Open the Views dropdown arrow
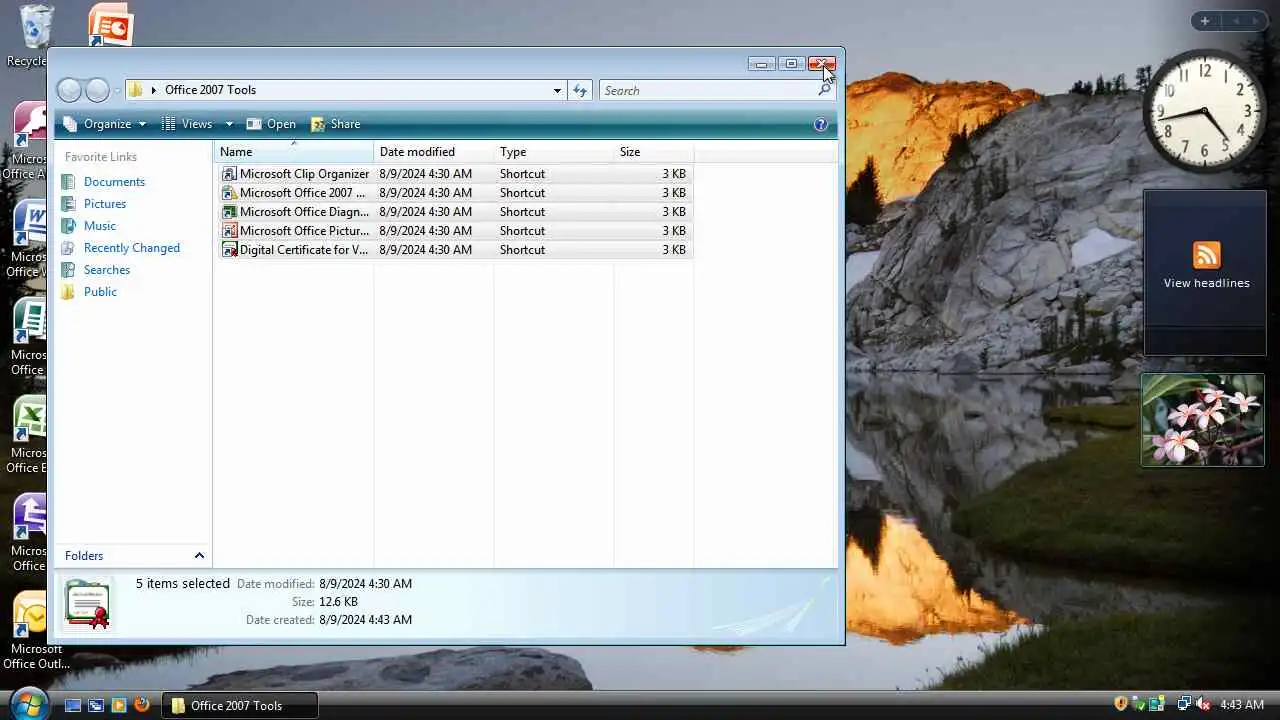Viewport: 1280px width, 720px height. tap(229, 124)
